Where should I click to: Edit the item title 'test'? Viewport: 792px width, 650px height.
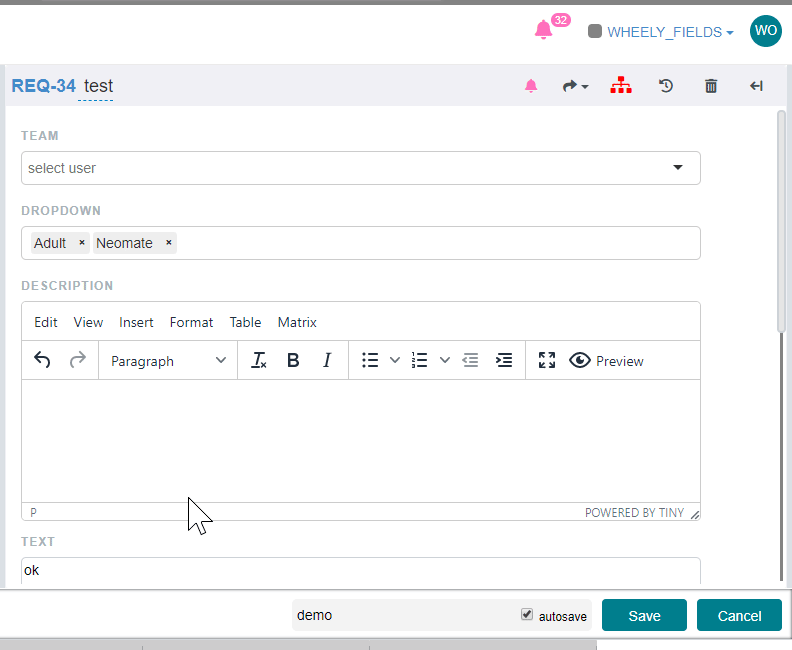(x=98, y=86)
